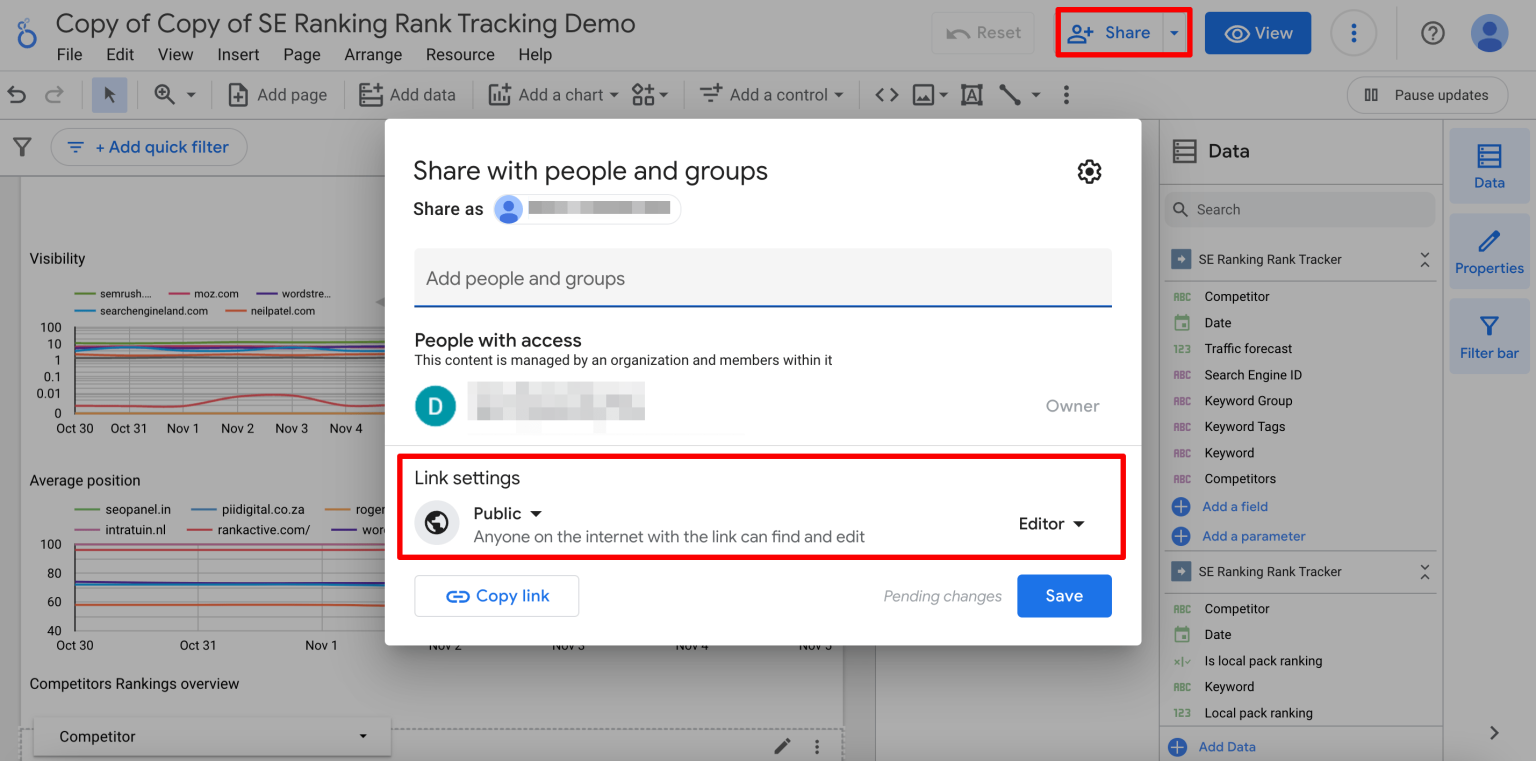This screenshot has width=1536, height=761.
Task: Insert a text box tool
Action: click(x=971, y=95)
